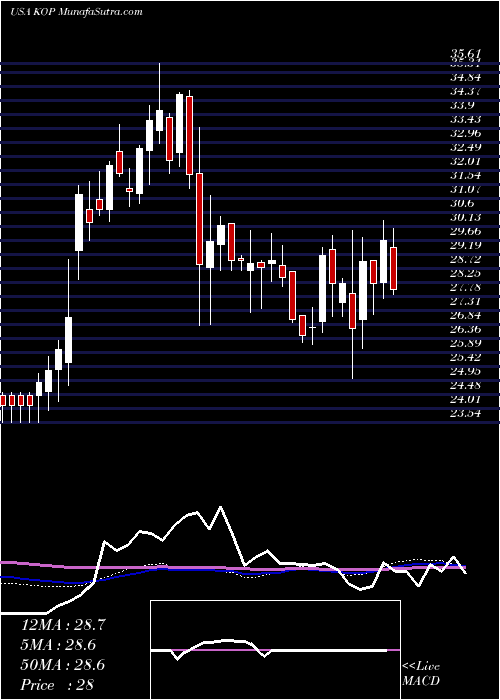
Task: Click the 5MA : 28.6 indicator text
Action: [x=58, y=645]
